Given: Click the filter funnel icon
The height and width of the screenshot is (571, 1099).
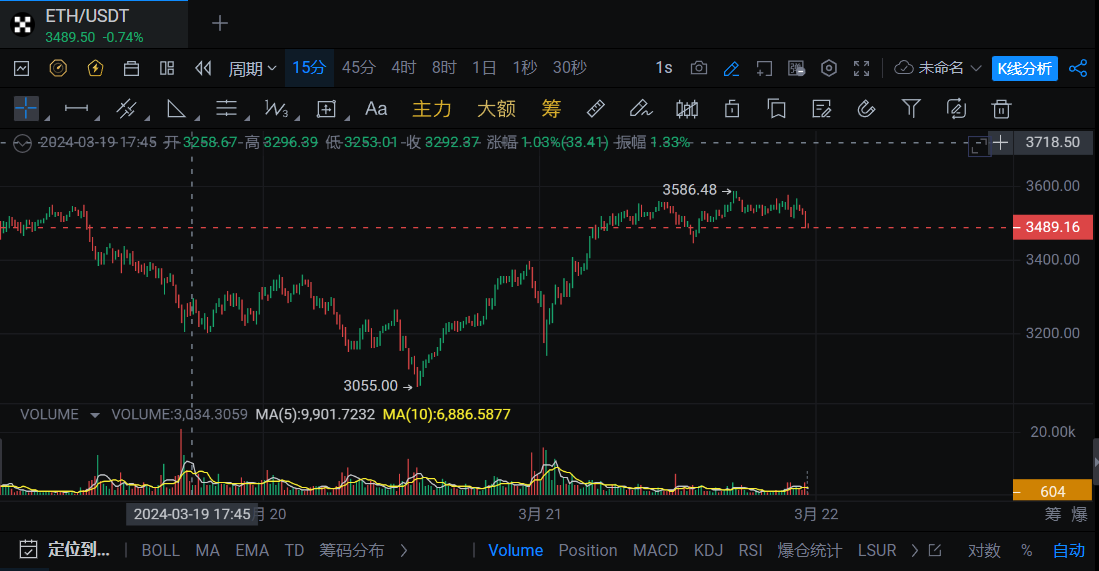Looking at the screenshot, I should [x=911, y=108].
